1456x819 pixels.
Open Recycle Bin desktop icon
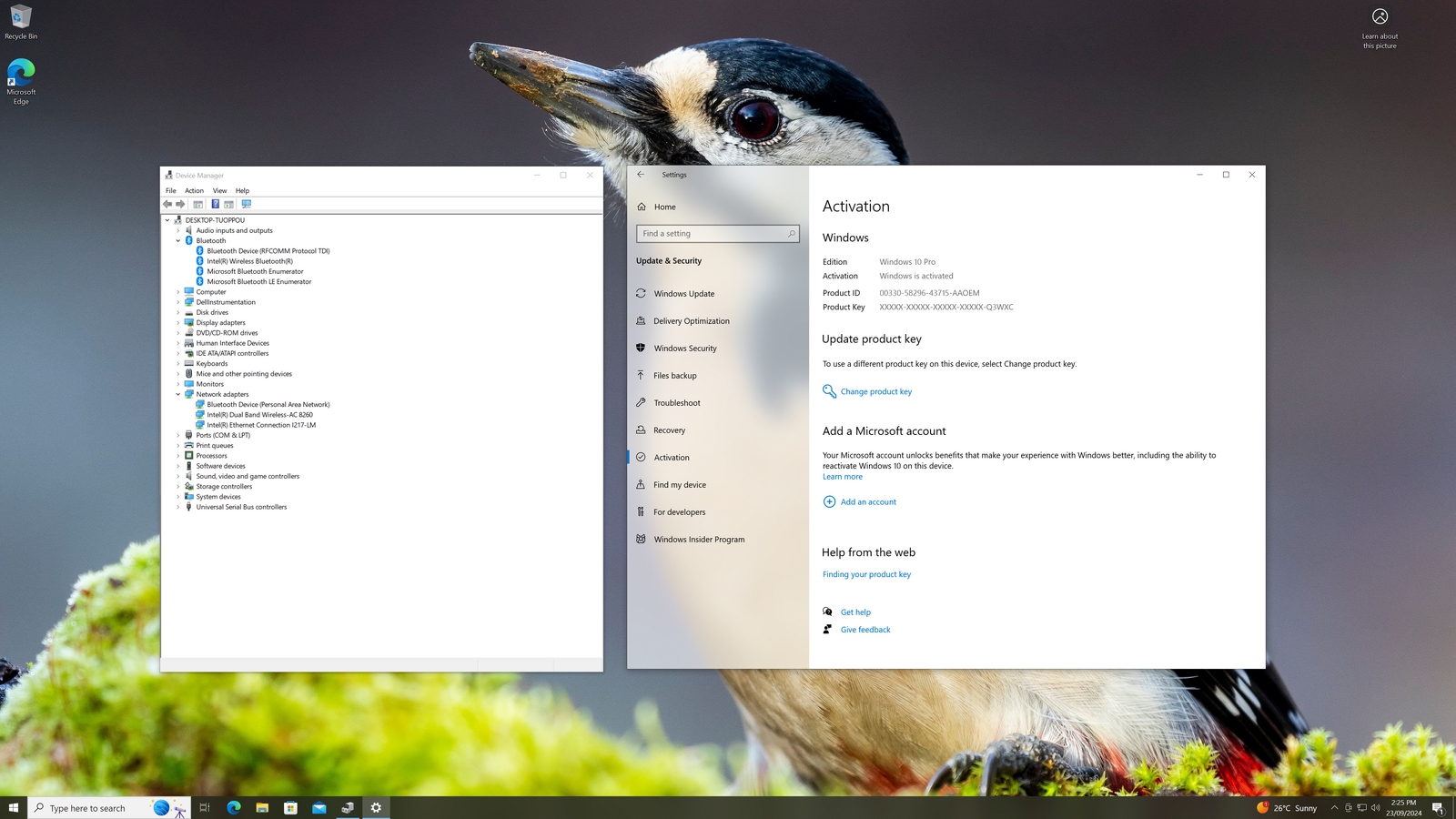tap(21, 22)
